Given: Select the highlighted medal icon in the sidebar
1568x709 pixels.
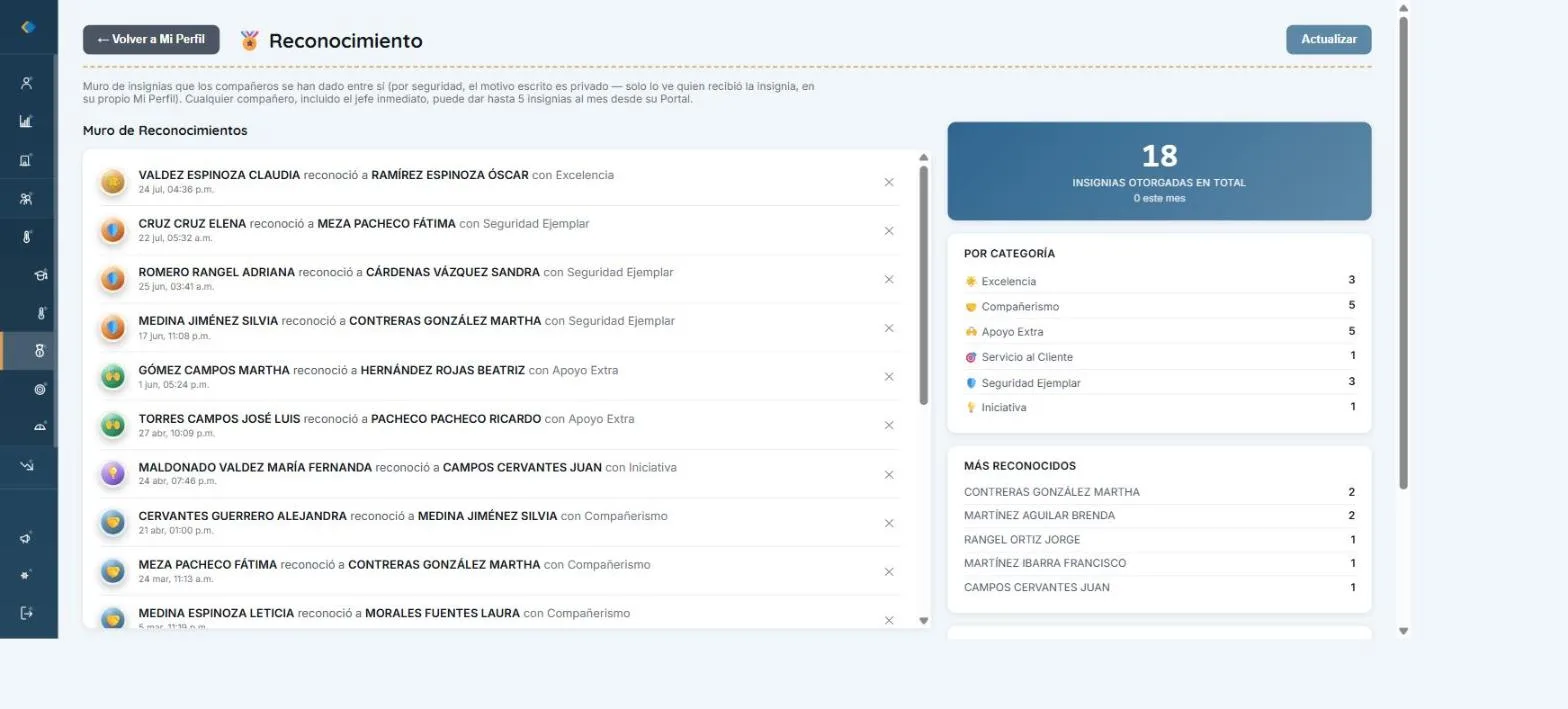Looking at the screenshot, I should click(x=40, y=351).
